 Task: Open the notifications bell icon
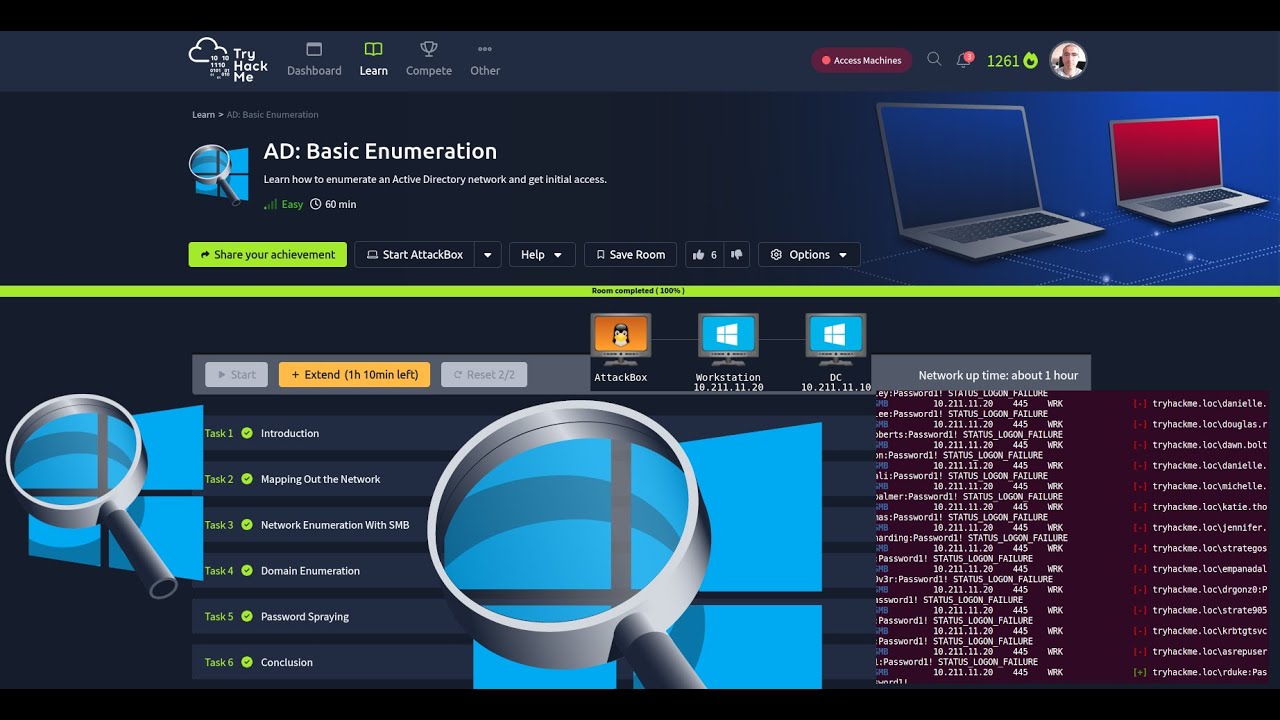(964, 60)
